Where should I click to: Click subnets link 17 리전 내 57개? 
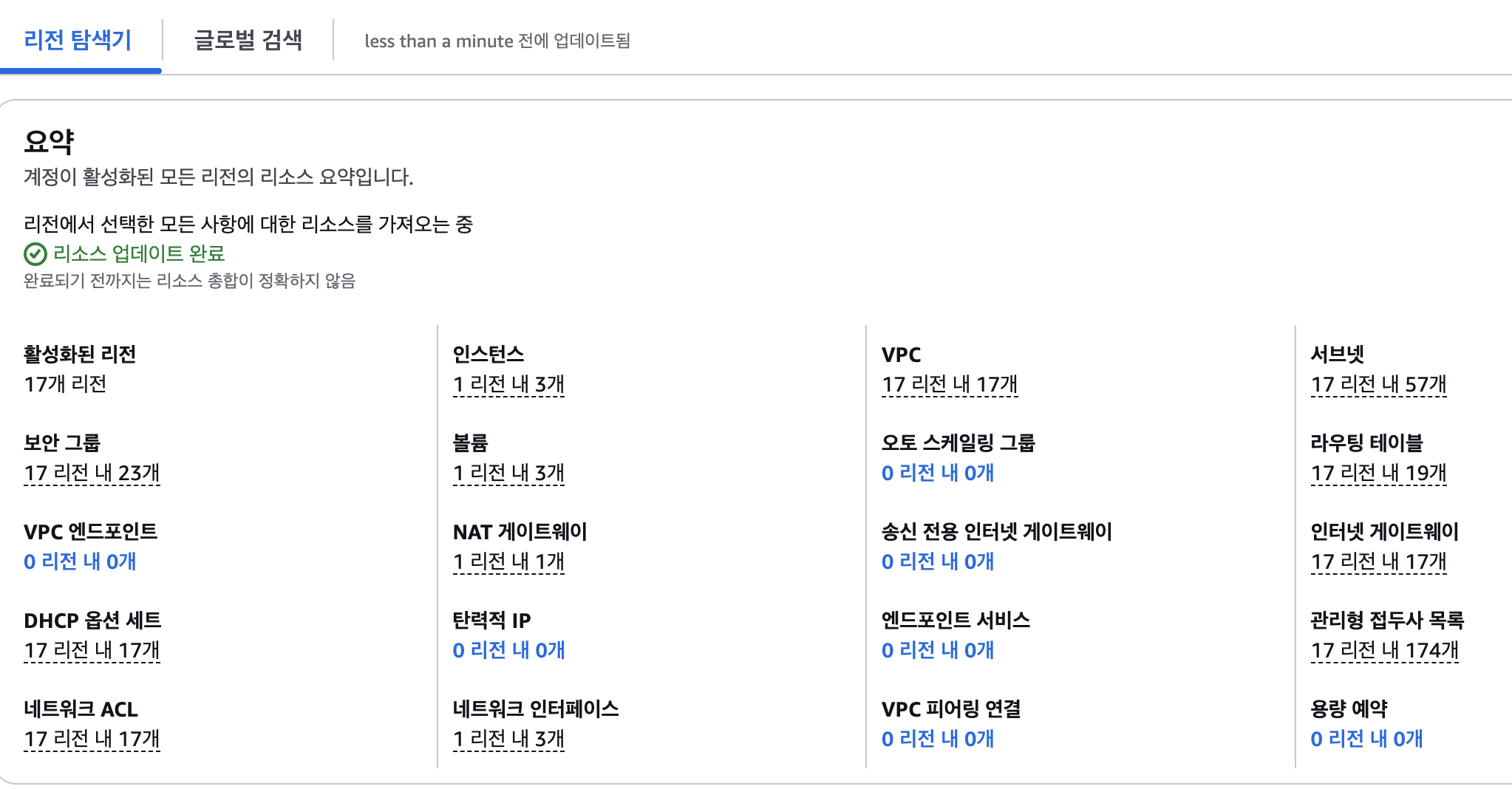1378,384
